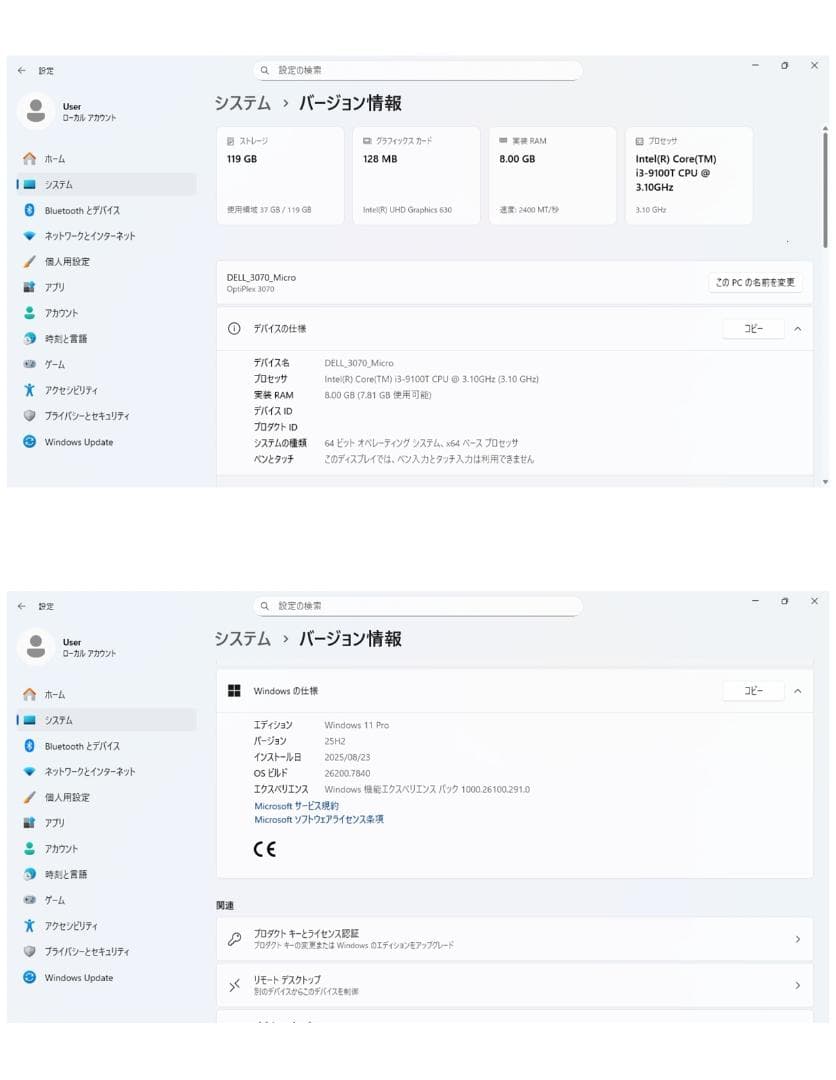Click この PC の名前を変更 button
Screen dimensions: 836x1080
click(755, 282)
